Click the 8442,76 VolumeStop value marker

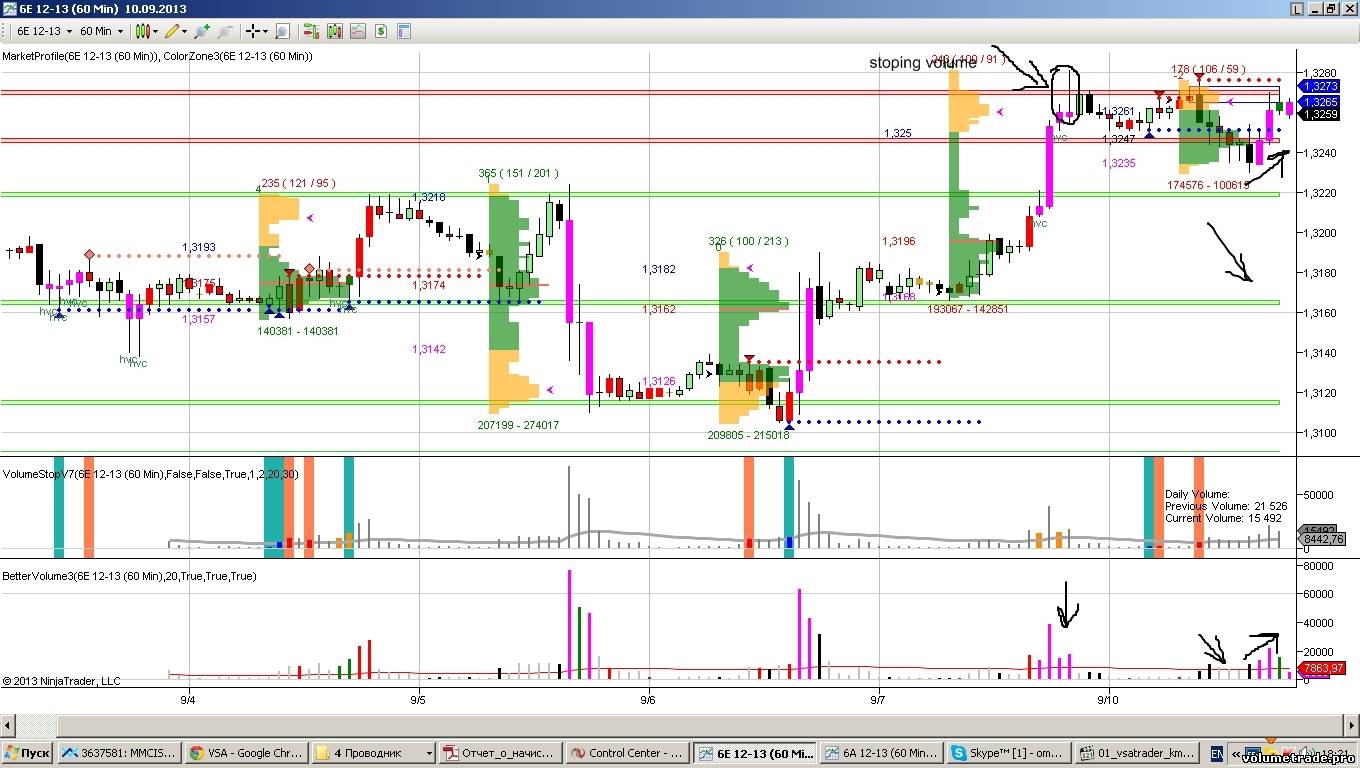tap(1321, 539)
